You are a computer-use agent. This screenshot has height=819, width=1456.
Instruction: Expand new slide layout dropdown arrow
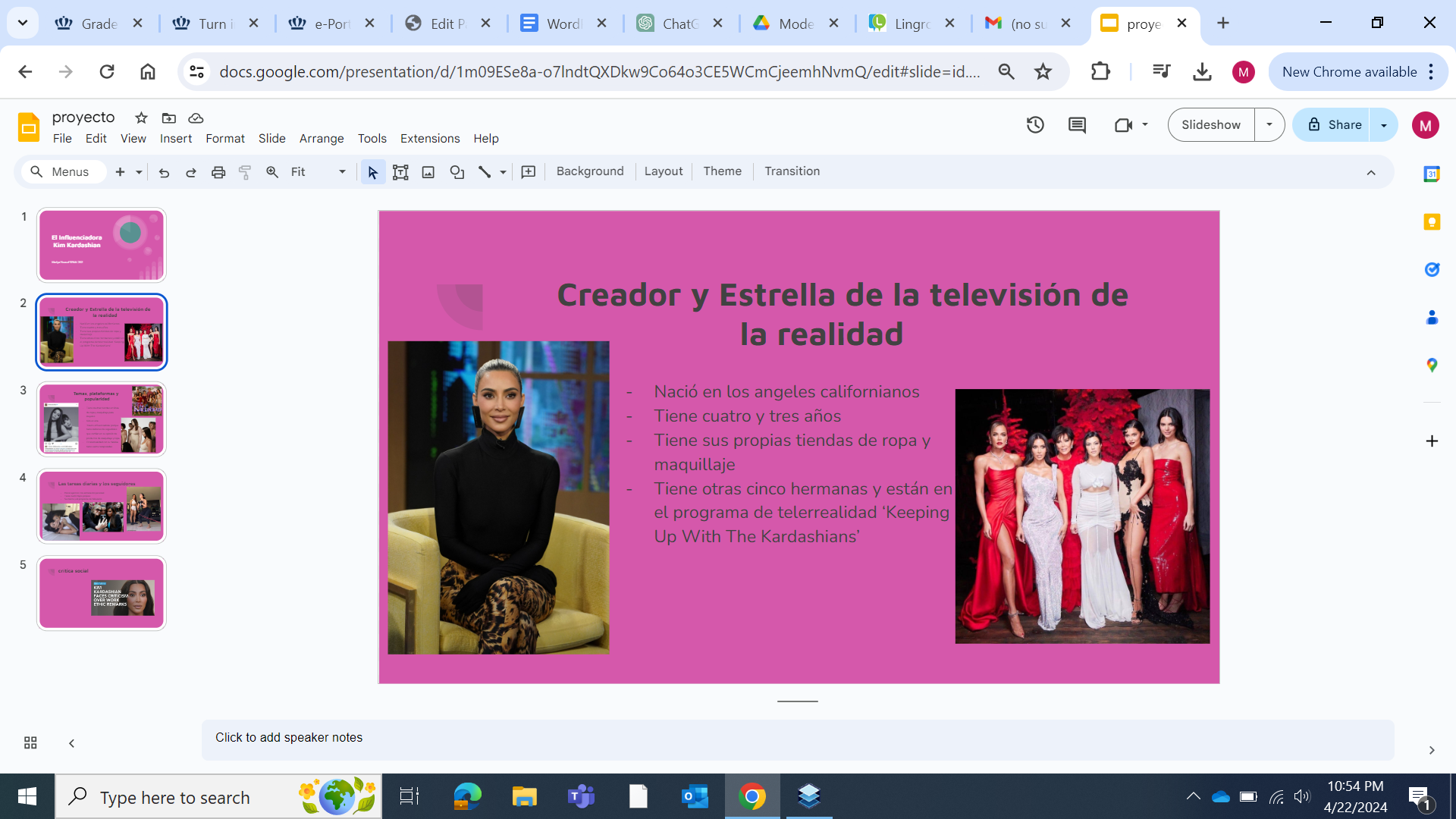[139, 172]
